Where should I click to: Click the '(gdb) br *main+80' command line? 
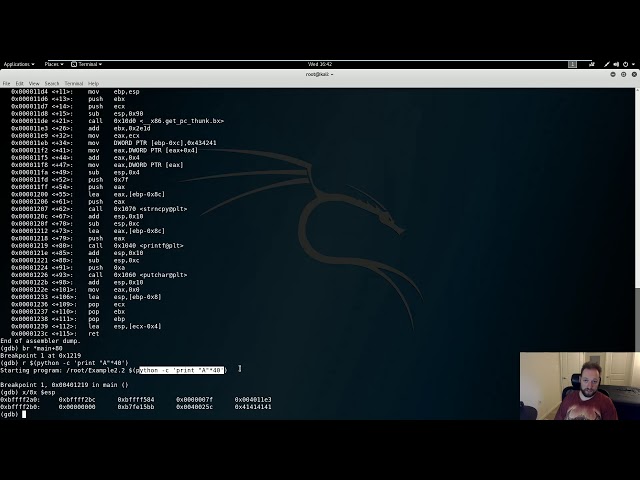31,348
